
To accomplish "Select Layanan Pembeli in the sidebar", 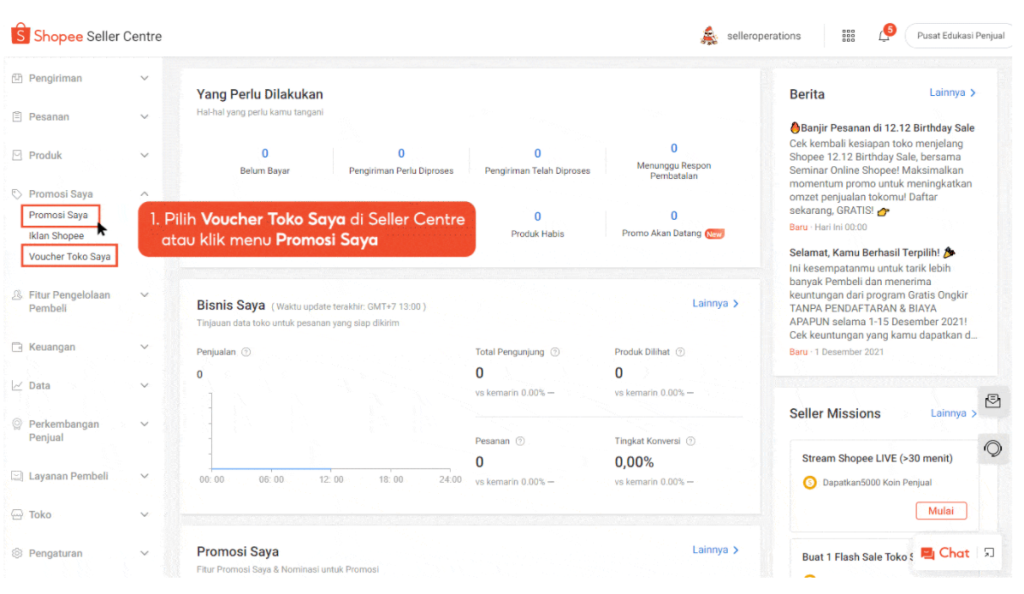I will pos(69,476).
